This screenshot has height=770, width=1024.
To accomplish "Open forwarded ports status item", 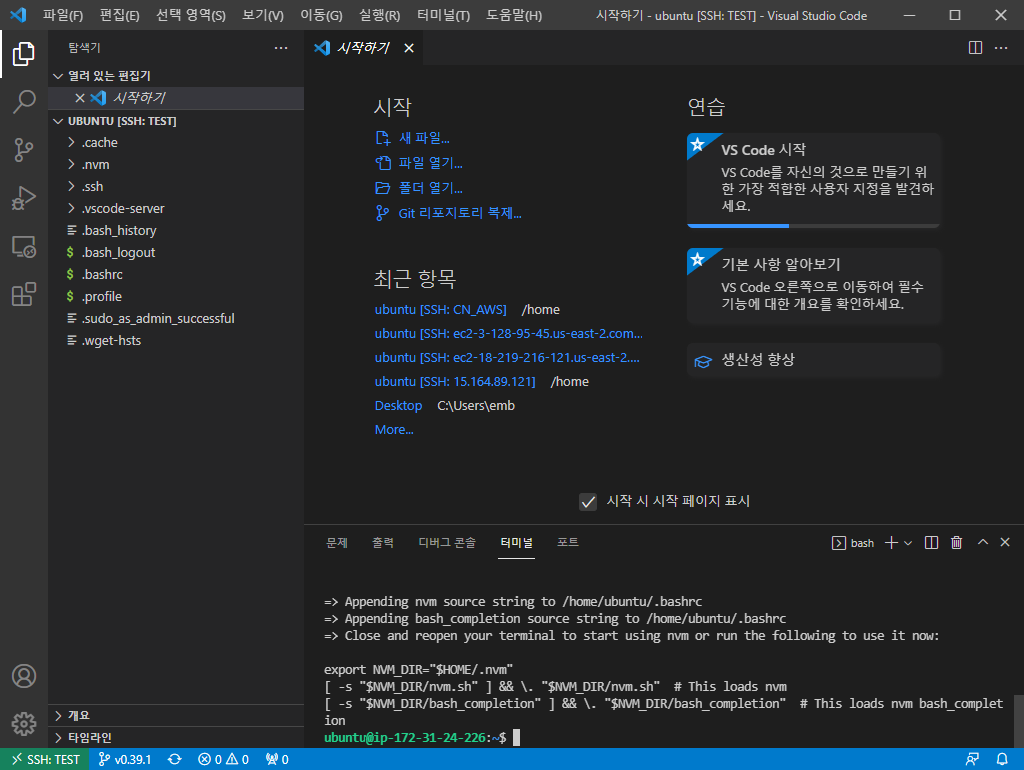I will 277,760.
